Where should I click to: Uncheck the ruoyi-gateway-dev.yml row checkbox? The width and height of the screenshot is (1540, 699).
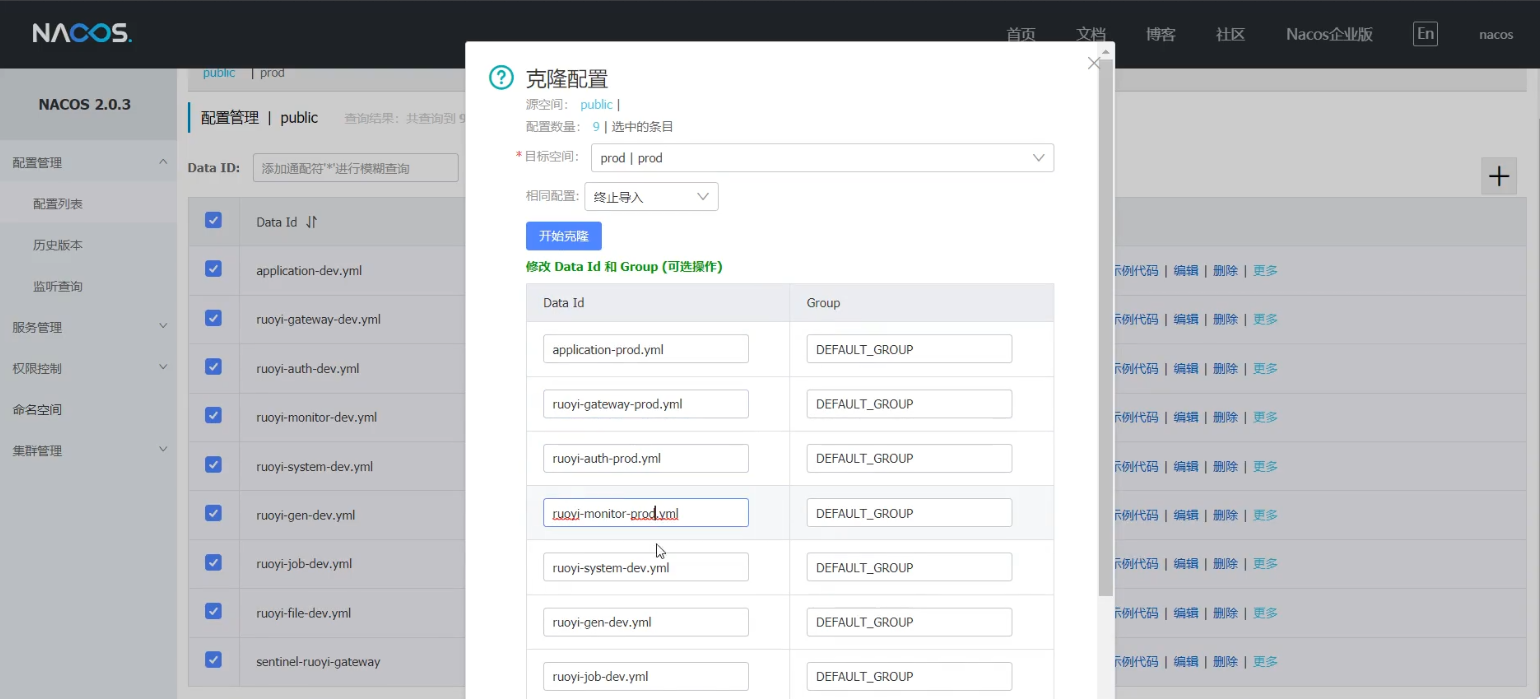213,318
